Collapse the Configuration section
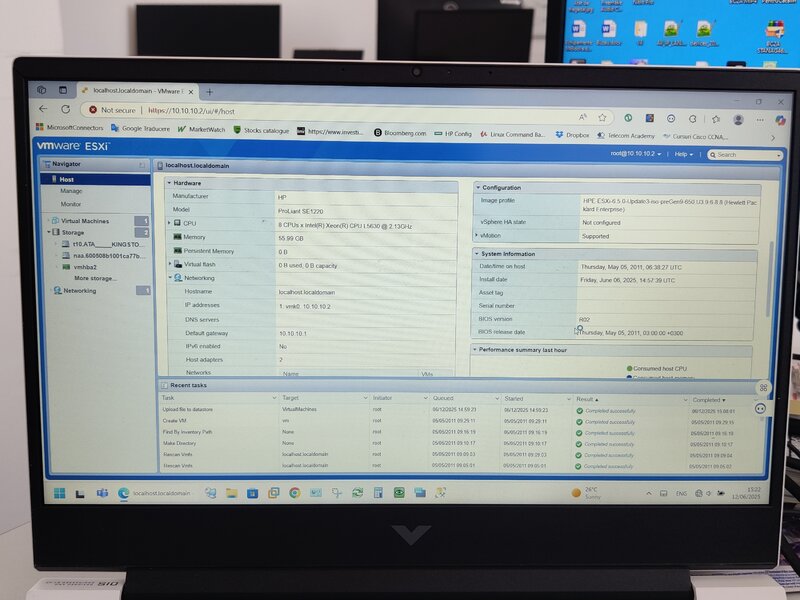This screenshot has width=800, height=600. pos(478,187)
